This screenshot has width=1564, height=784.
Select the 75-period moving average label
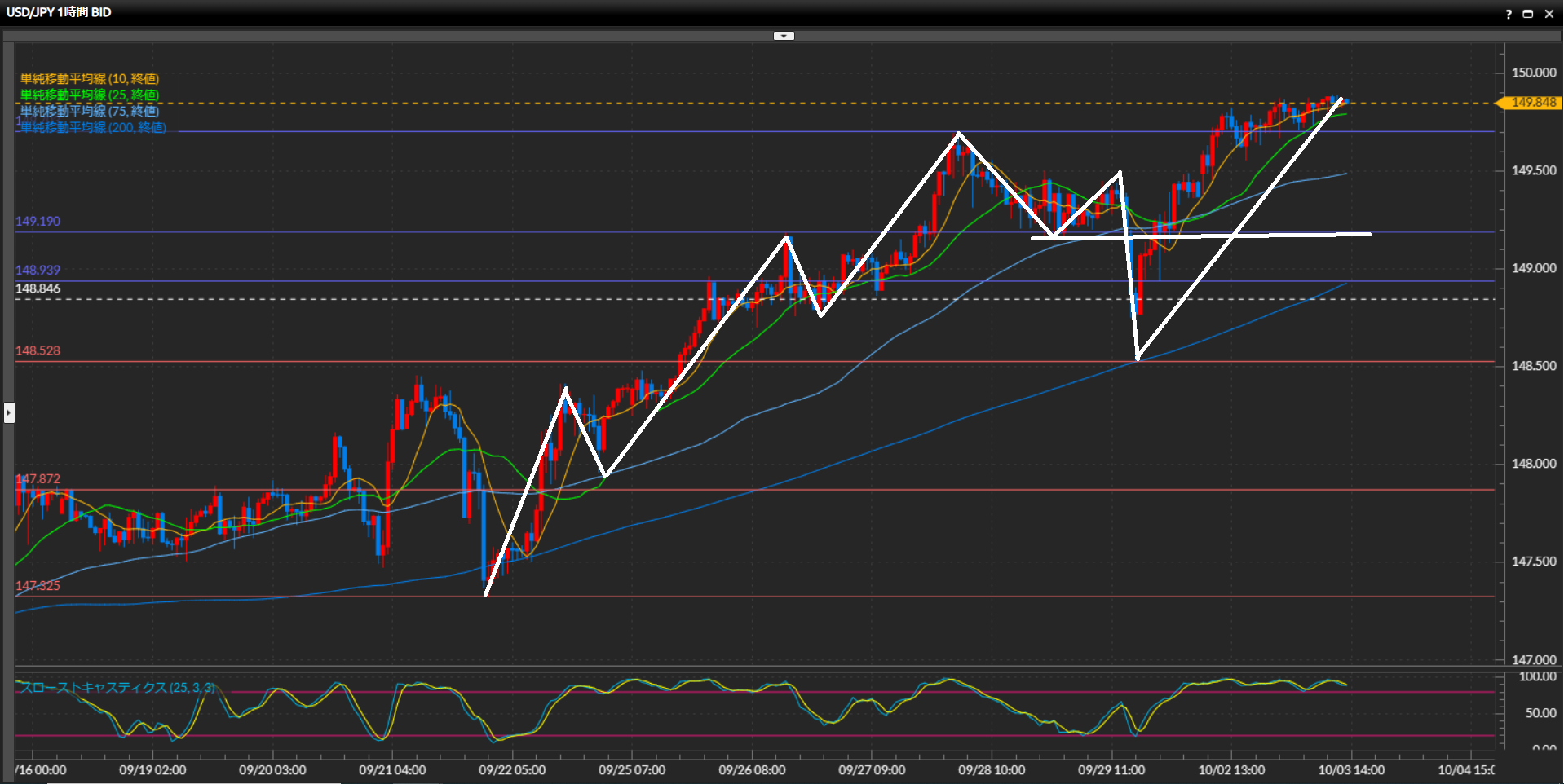(90, 112)
